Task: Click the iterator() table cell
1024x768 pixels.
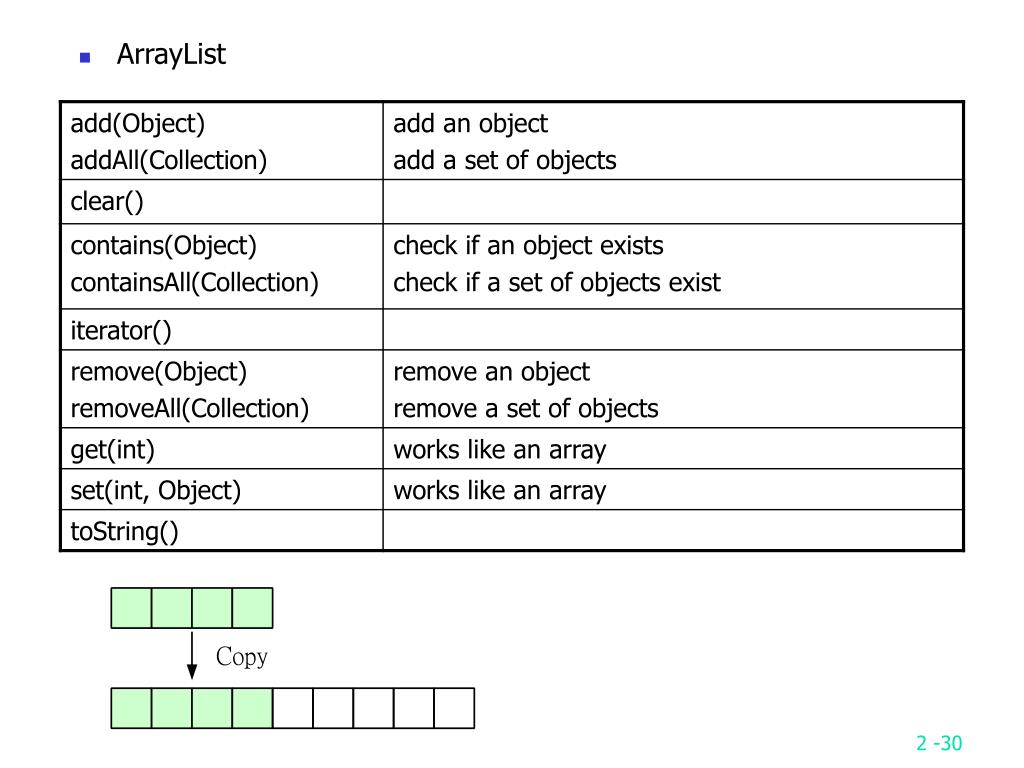Action: [x=221, y=330]
